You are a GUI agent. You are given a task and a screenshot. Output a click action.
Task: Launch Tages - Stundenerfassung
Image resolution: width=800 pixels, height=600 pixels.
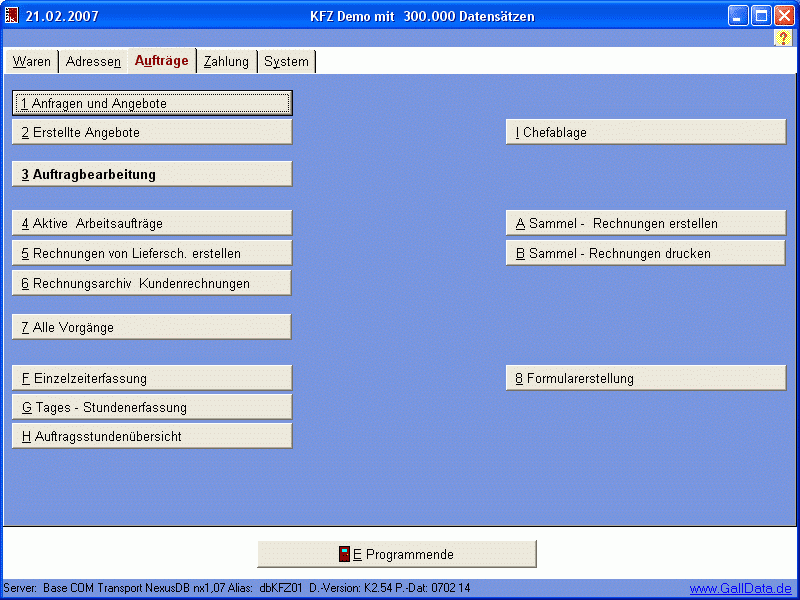152,407
